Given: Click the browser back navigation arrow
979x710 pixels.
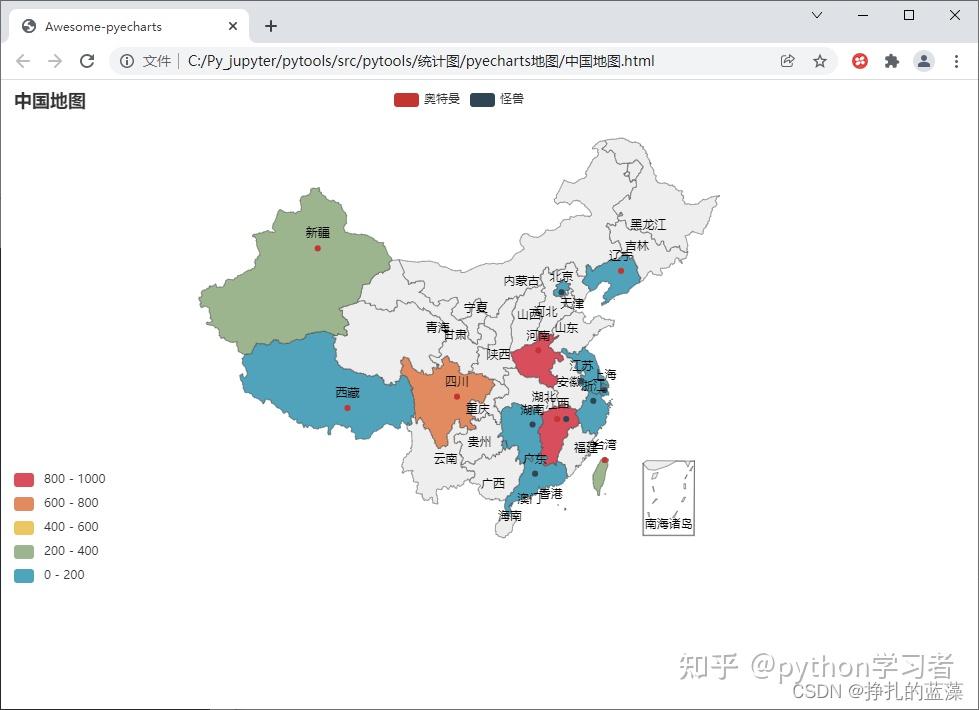Looking at the screenshot, I should pos(23,61).
